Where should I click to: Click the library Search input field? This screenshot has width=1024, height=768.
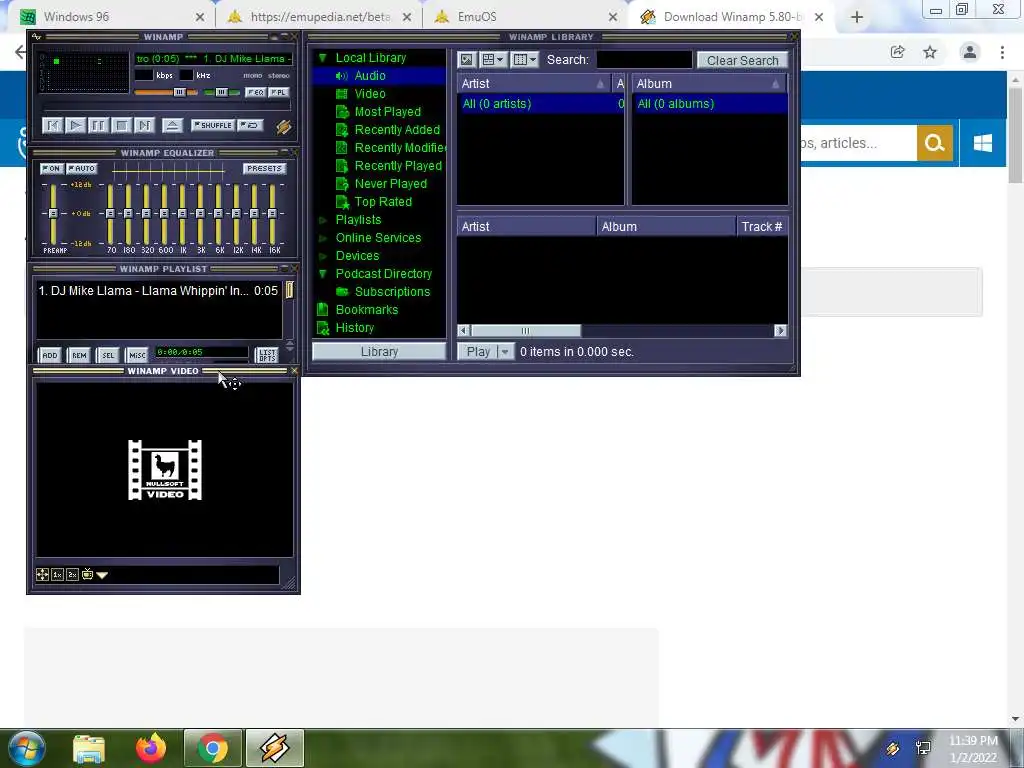click(x=644, y=60)
